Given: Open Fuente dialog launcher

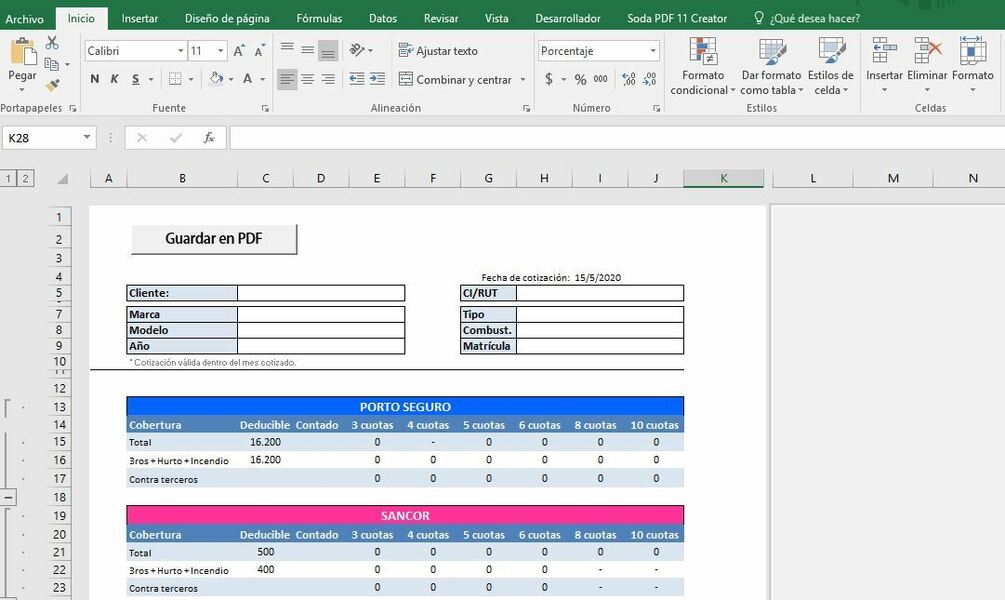Looking at the screenshot, I should coord(265,109).
